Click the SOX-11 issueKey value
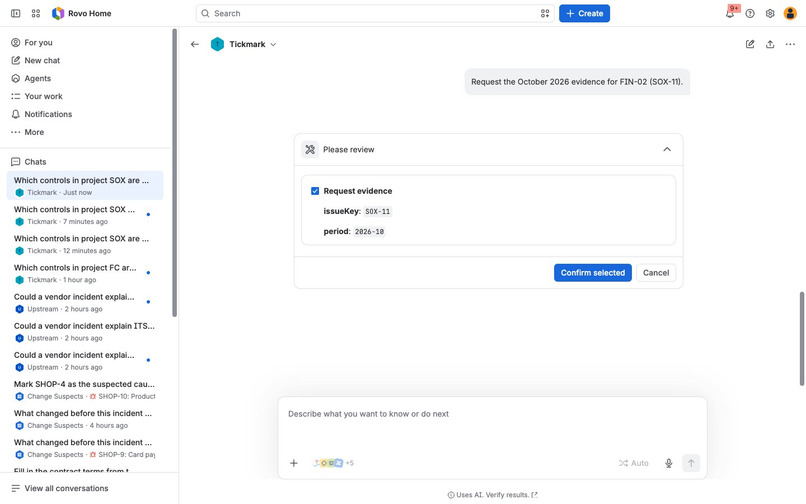806x504 pixels. [x=378, y=211]
